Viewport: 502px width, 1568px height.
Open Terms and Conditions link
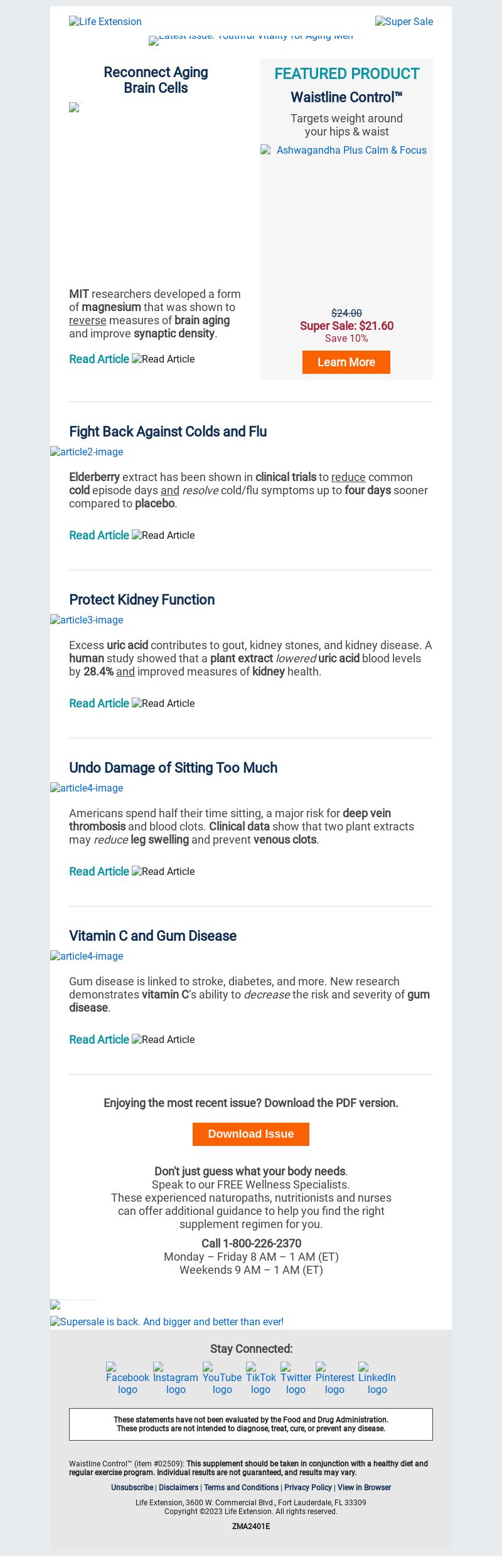[x=241, y=1487]
